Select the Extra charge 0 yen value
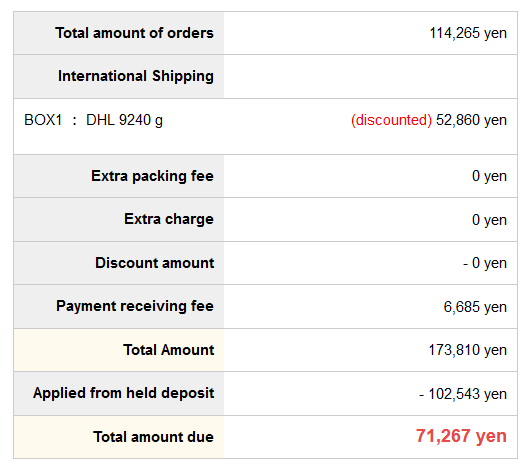 pyautogui.click(x=489, y=220)
